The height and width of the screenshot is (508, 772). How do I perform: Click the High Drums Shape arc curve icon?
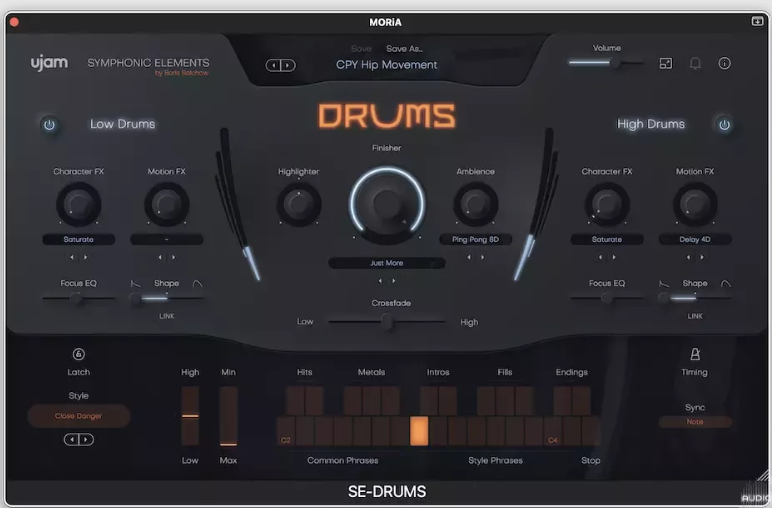coord(726,284)
